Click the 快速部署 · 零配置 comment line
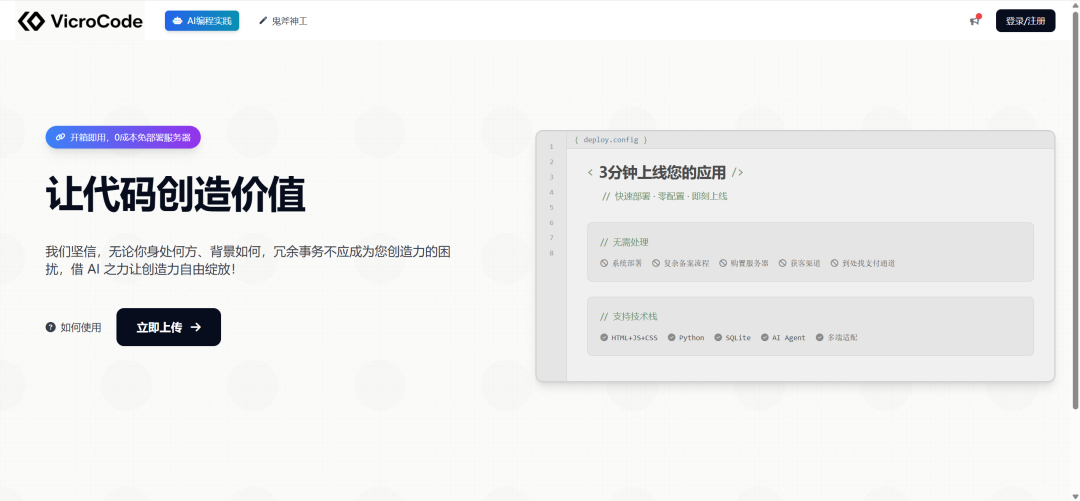Viewport: 1080px width, 501px height. (665, 196)
